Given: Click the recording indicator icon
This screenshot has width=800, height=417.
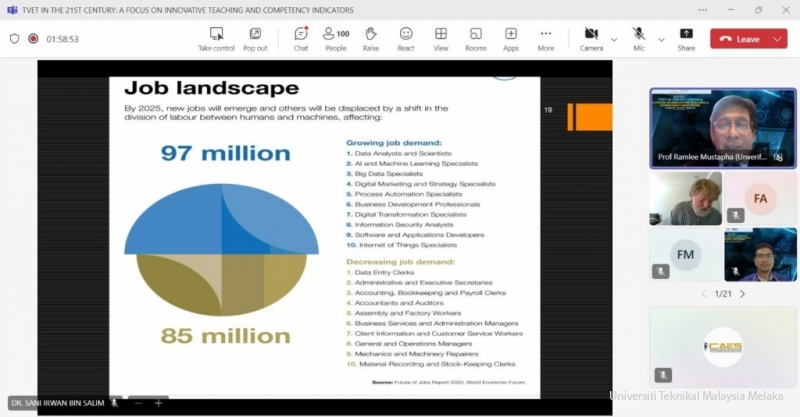Looking at the screenshot, I should click(x=33, y=39).
